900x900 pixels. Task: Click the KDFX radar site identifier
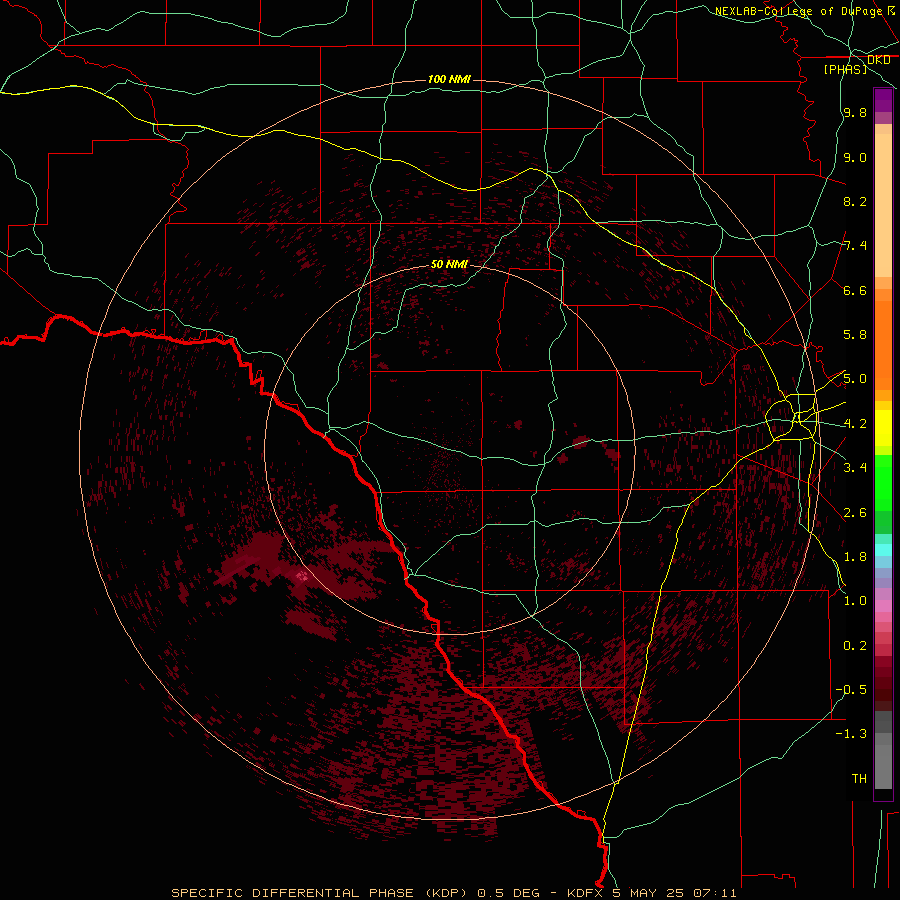tap(586, 893)
